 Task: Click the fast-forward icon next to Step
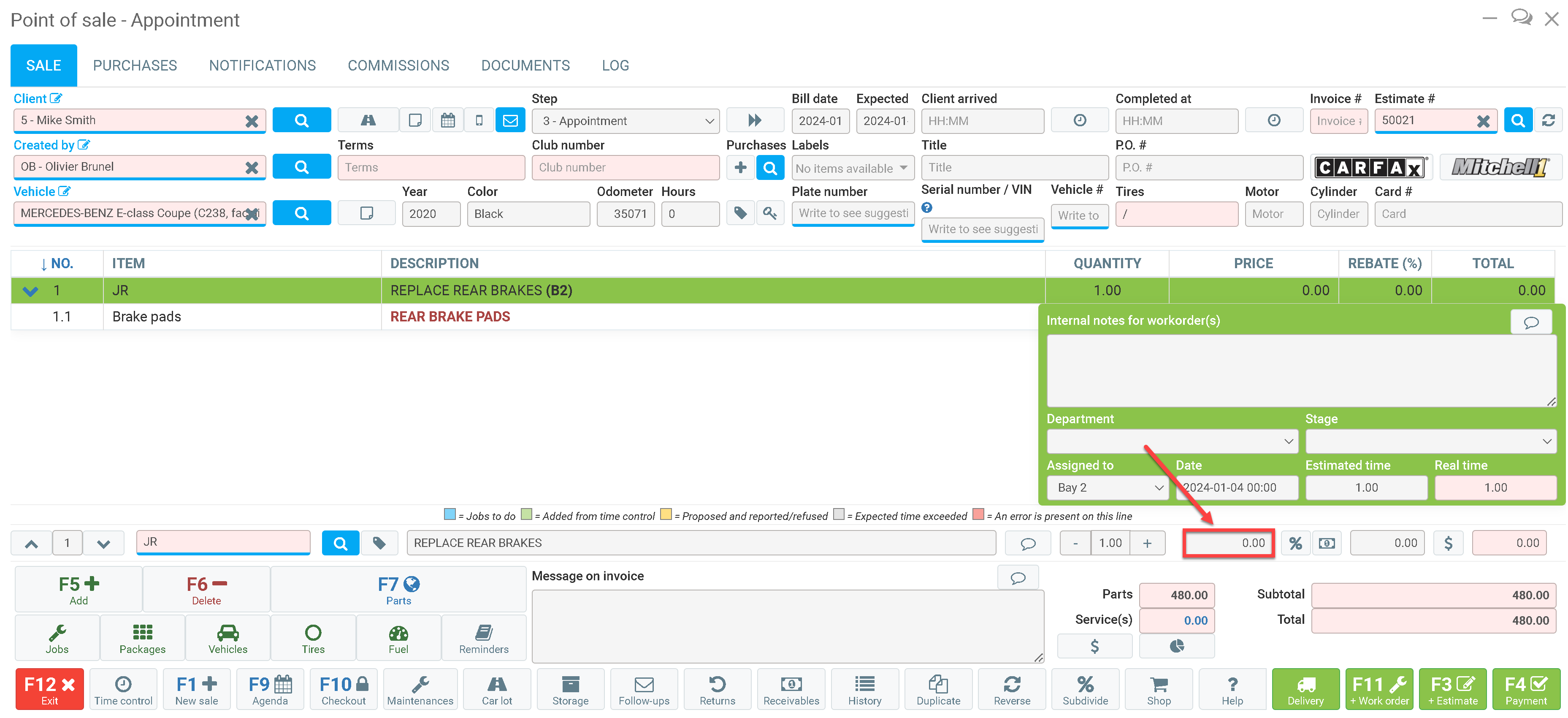[754, 120]
